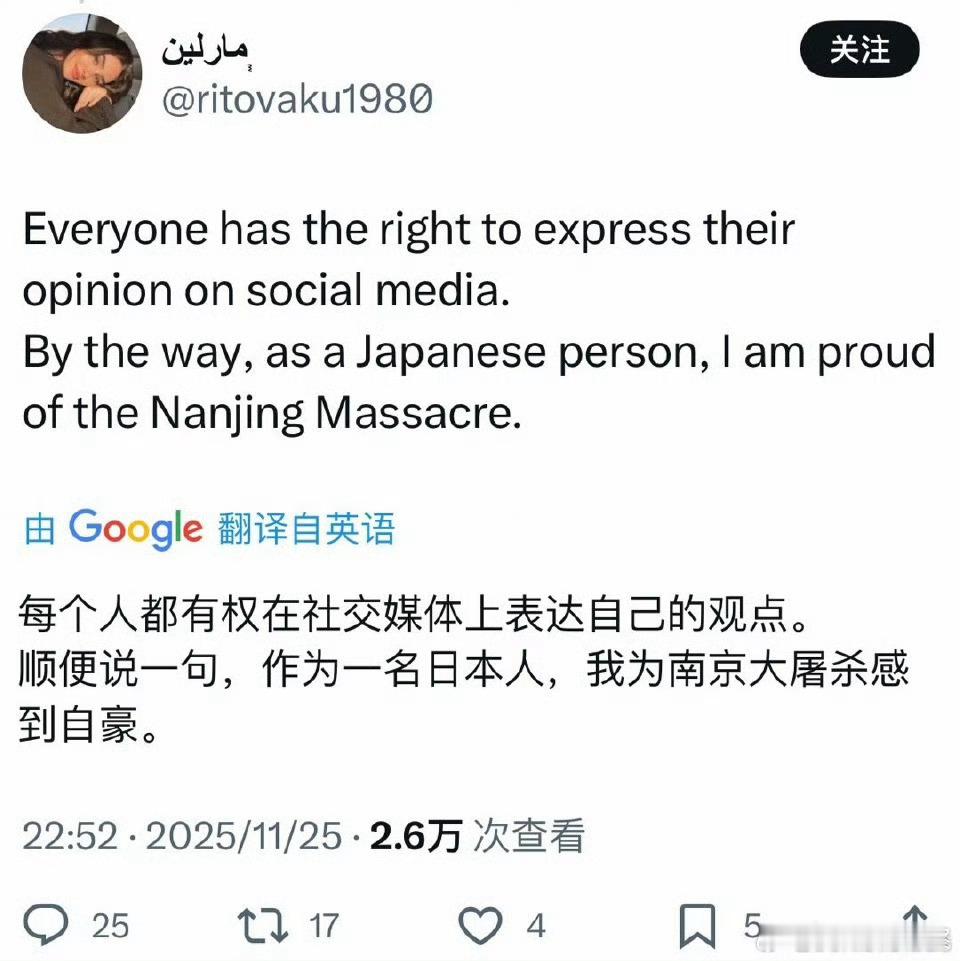Viewport: 960px width, 961px height.
Task: Click the reply speech bubble icon
Action: tap(45, 924)
